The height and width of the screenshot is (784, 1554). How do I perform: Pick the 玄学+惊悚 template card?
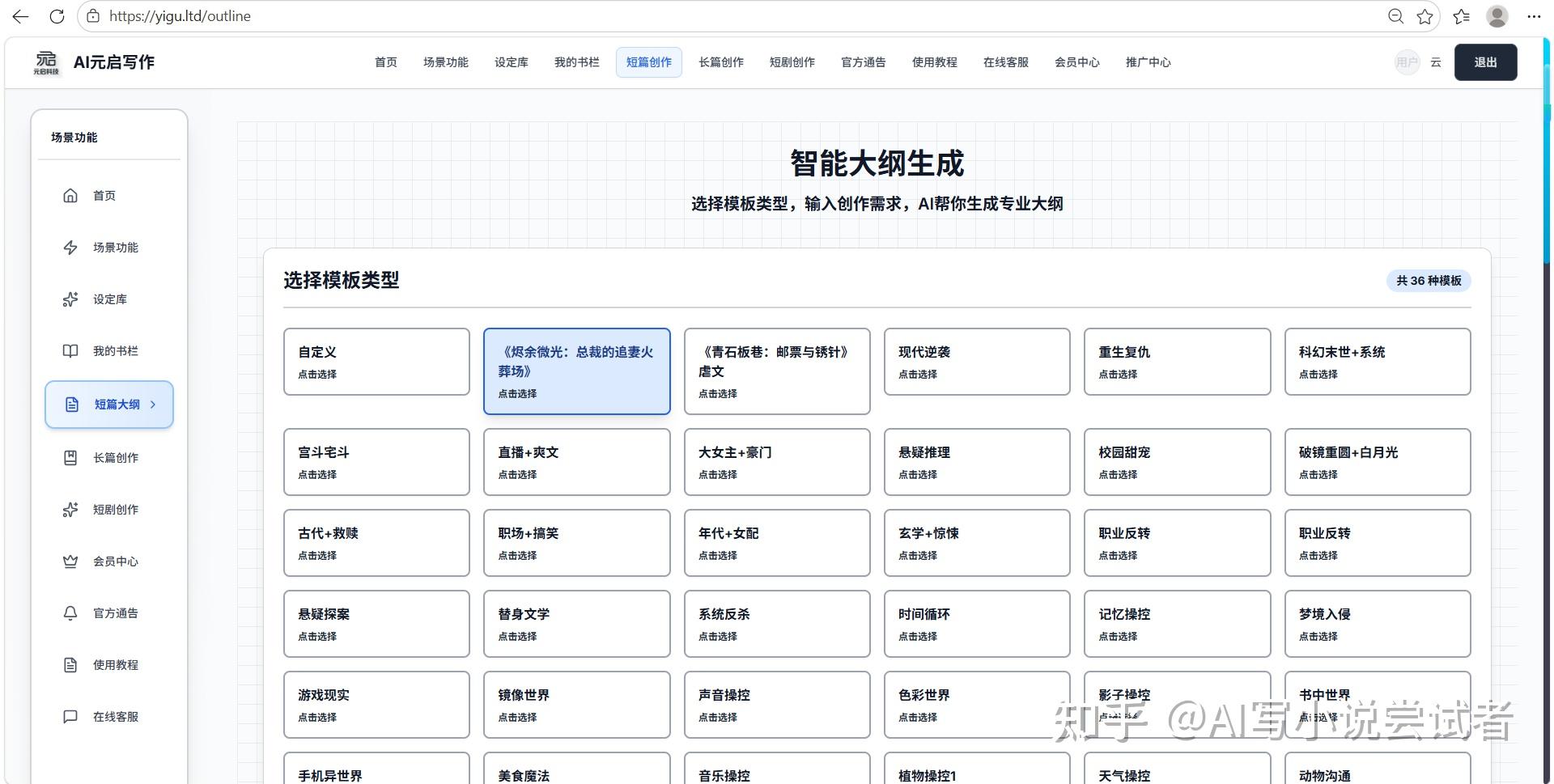pyautogui.click(x=977, y=543)
